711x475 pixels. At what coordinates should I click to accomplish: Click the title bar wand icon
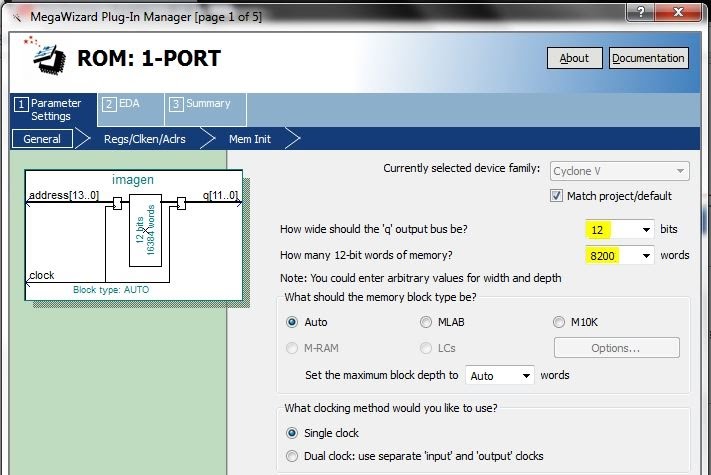17,17
